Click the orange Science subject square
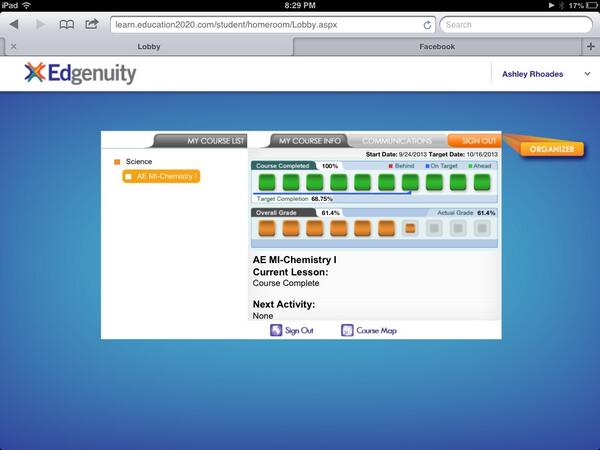Viewport: 600px width, 450px height. coord(117,162)
